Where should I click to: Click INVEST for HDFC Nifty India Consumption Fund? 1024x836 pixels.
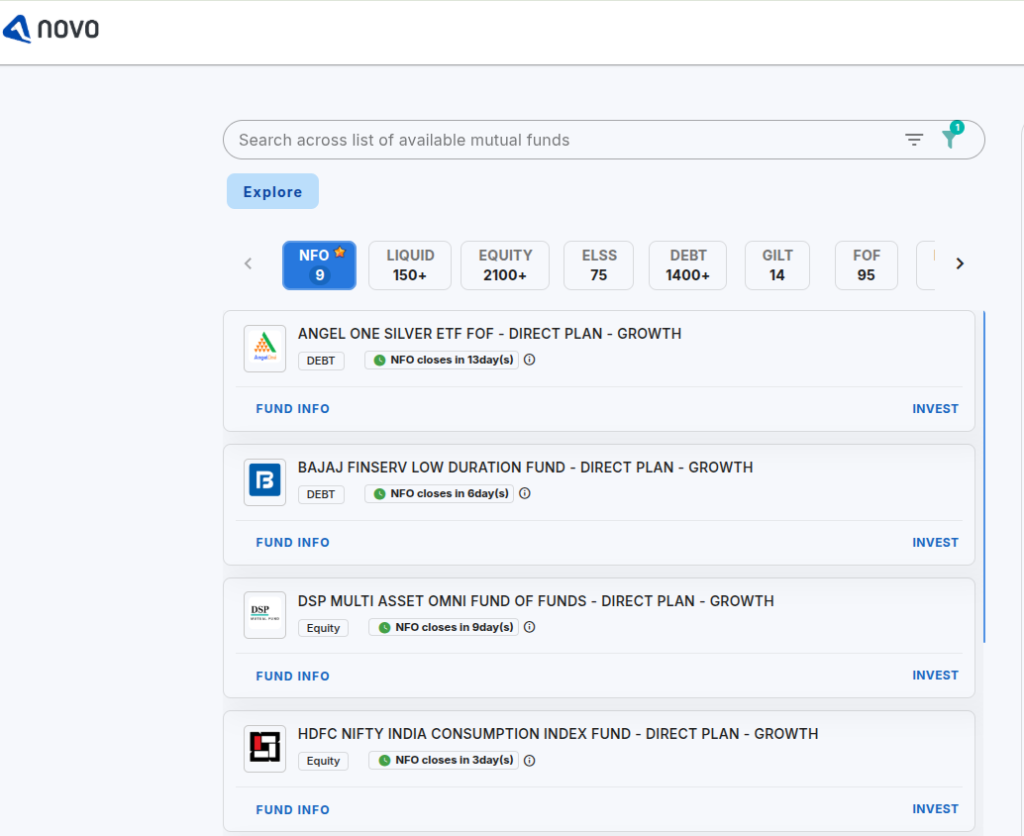pyautogui.click(x=935, y=809)
